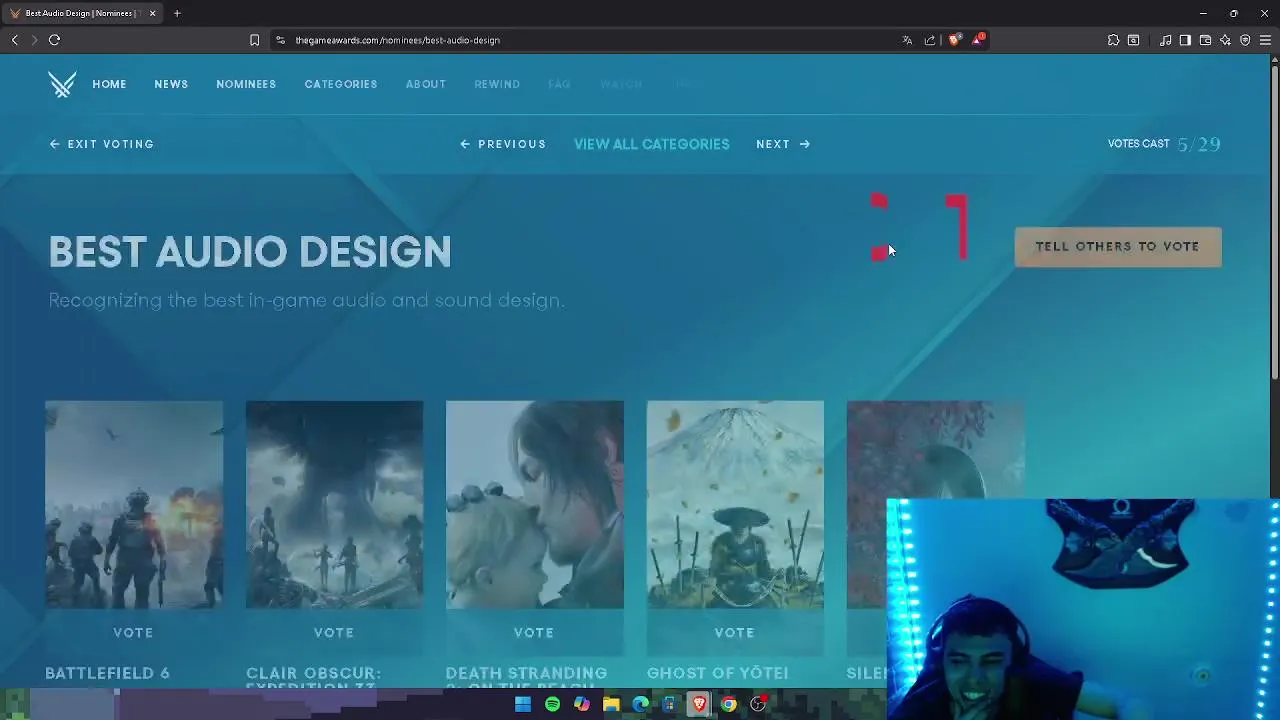Viewport: 1280px width, 720px height.
Task: Open Microsoft Edge from the taskbar
Action: click(640, 704)
